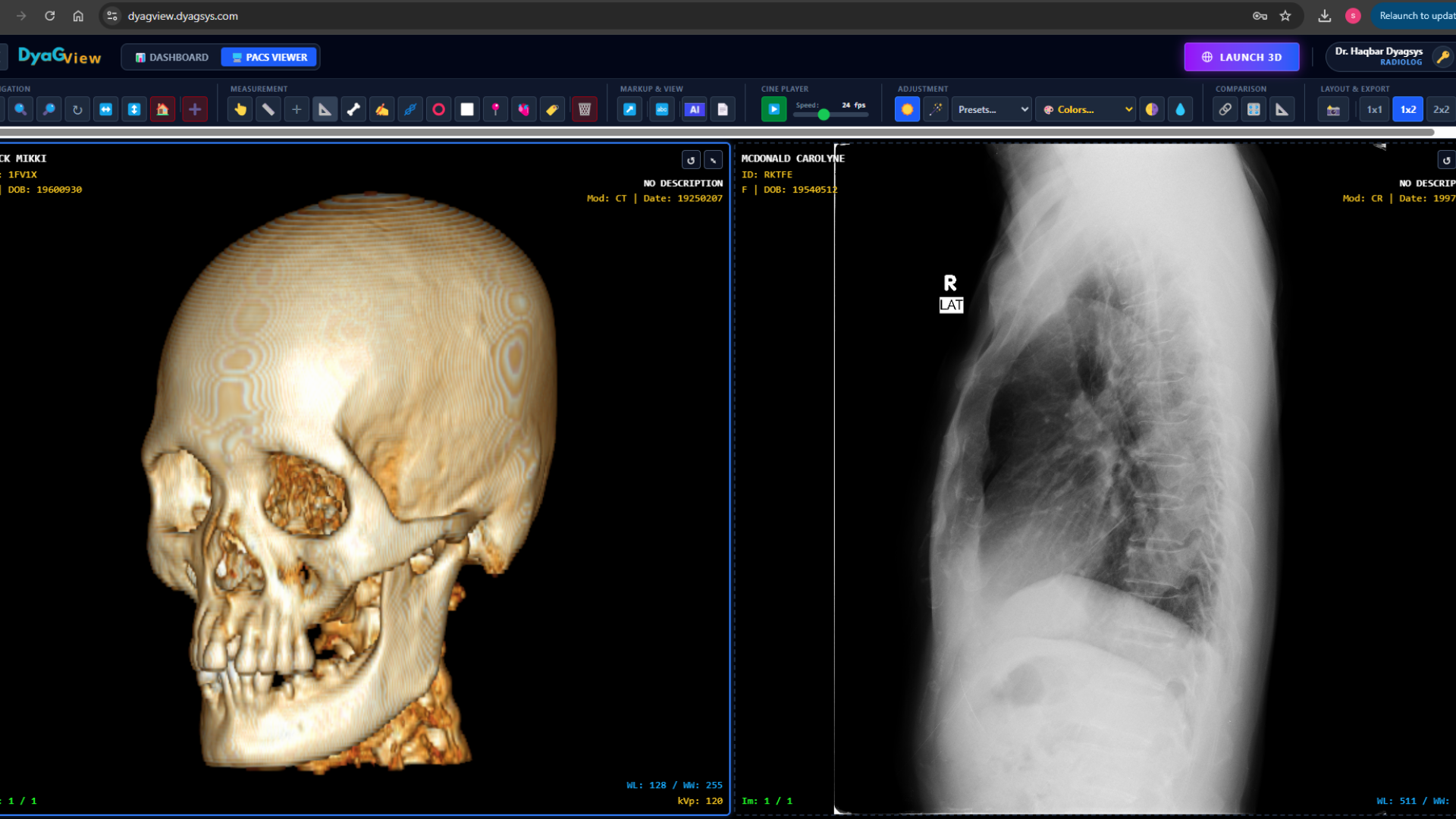The width and height of the screenshot is (1456, 819).
Task: Open the browser downloads icon
Action: (1325, 16)
